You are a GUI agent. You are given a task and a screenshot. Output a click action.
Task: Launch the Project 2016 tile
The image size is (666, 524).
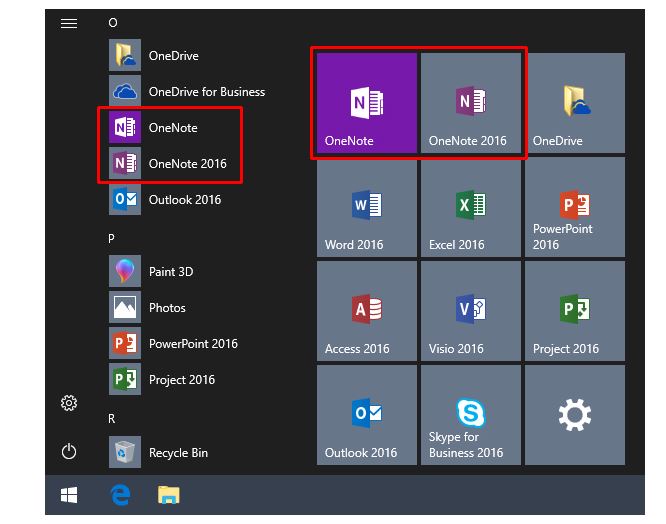[575, 311]
